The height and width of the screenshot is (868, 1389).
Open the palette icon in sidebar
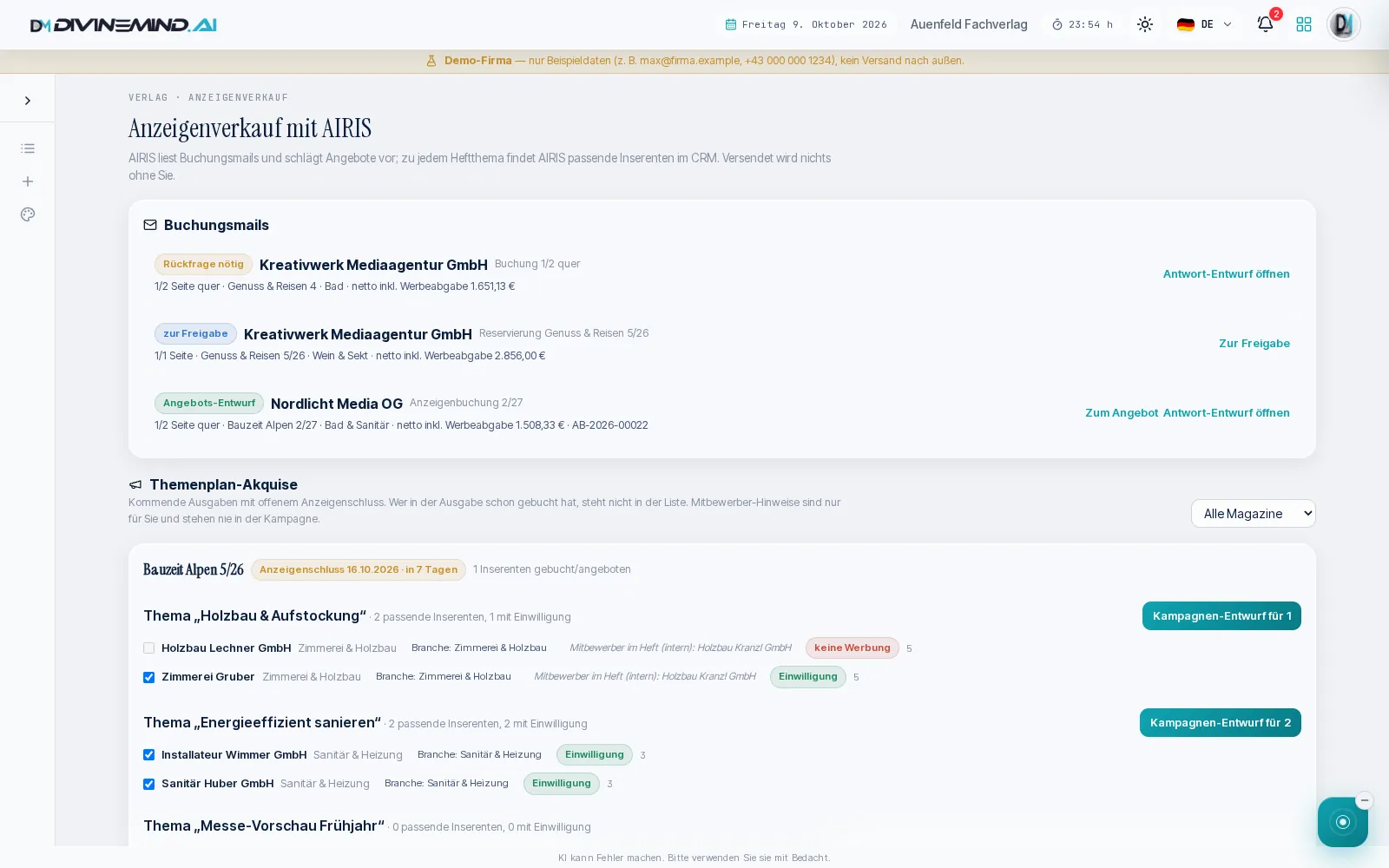click(x=28, y=214)
